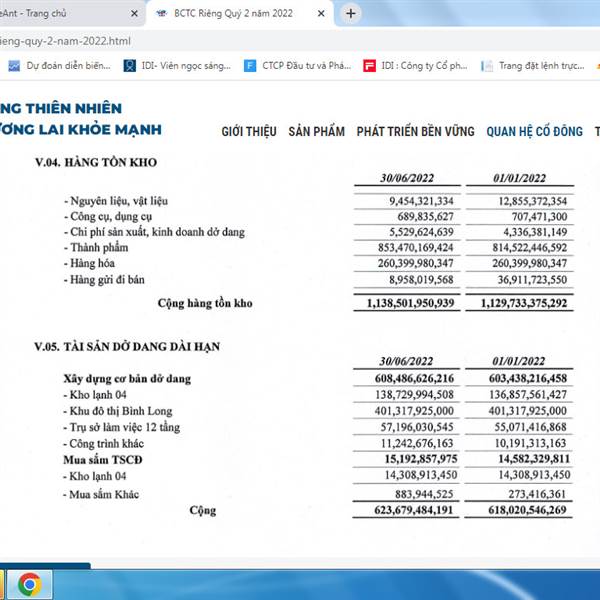Select value 608,486,626,216
The height and width of the screenshot is (600, 600).
tap(414, 378)
